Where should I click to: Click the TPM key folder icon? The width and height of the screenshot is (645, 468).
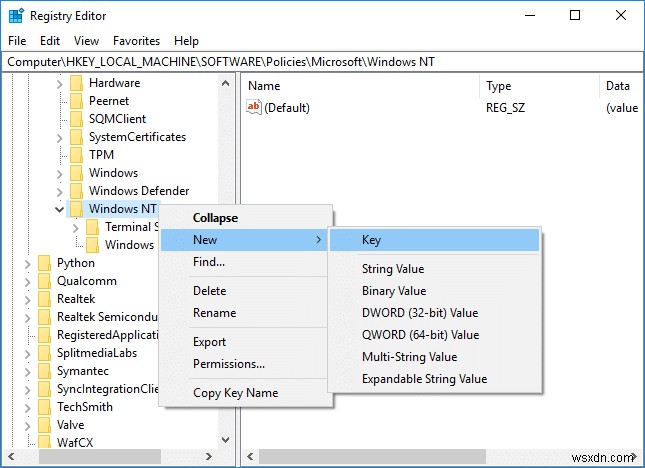tap(76, 155)
